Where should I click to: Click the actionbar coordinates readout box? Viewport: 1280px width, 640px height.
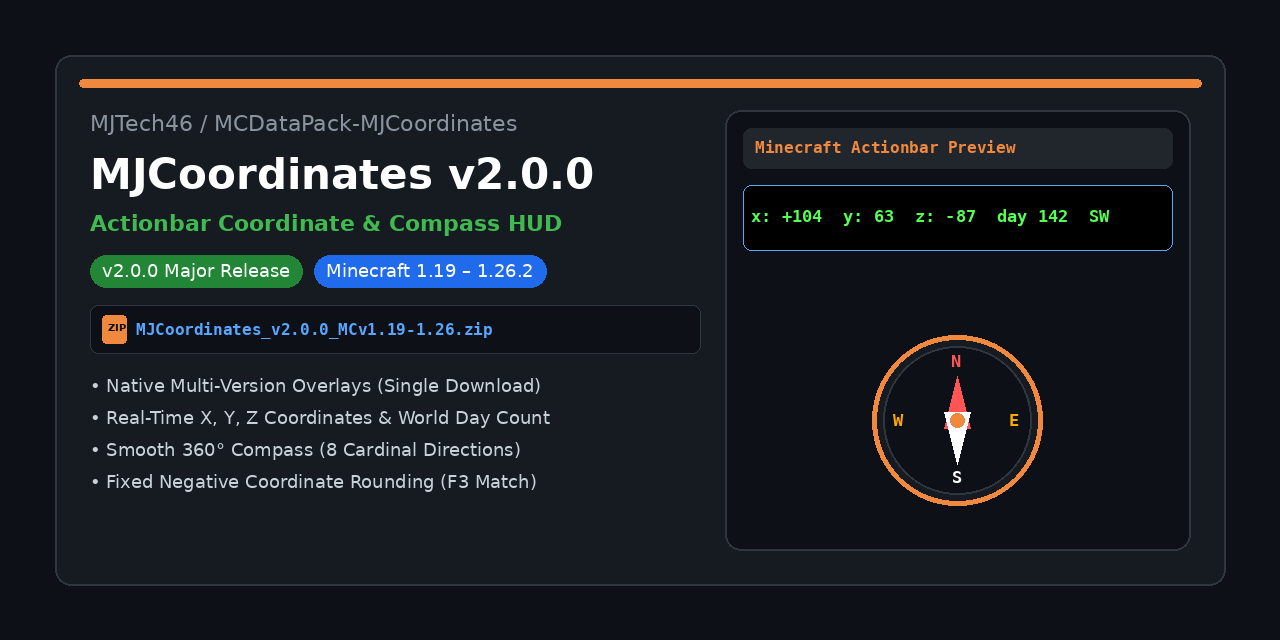pyautogui.click(x=958, y=218)
